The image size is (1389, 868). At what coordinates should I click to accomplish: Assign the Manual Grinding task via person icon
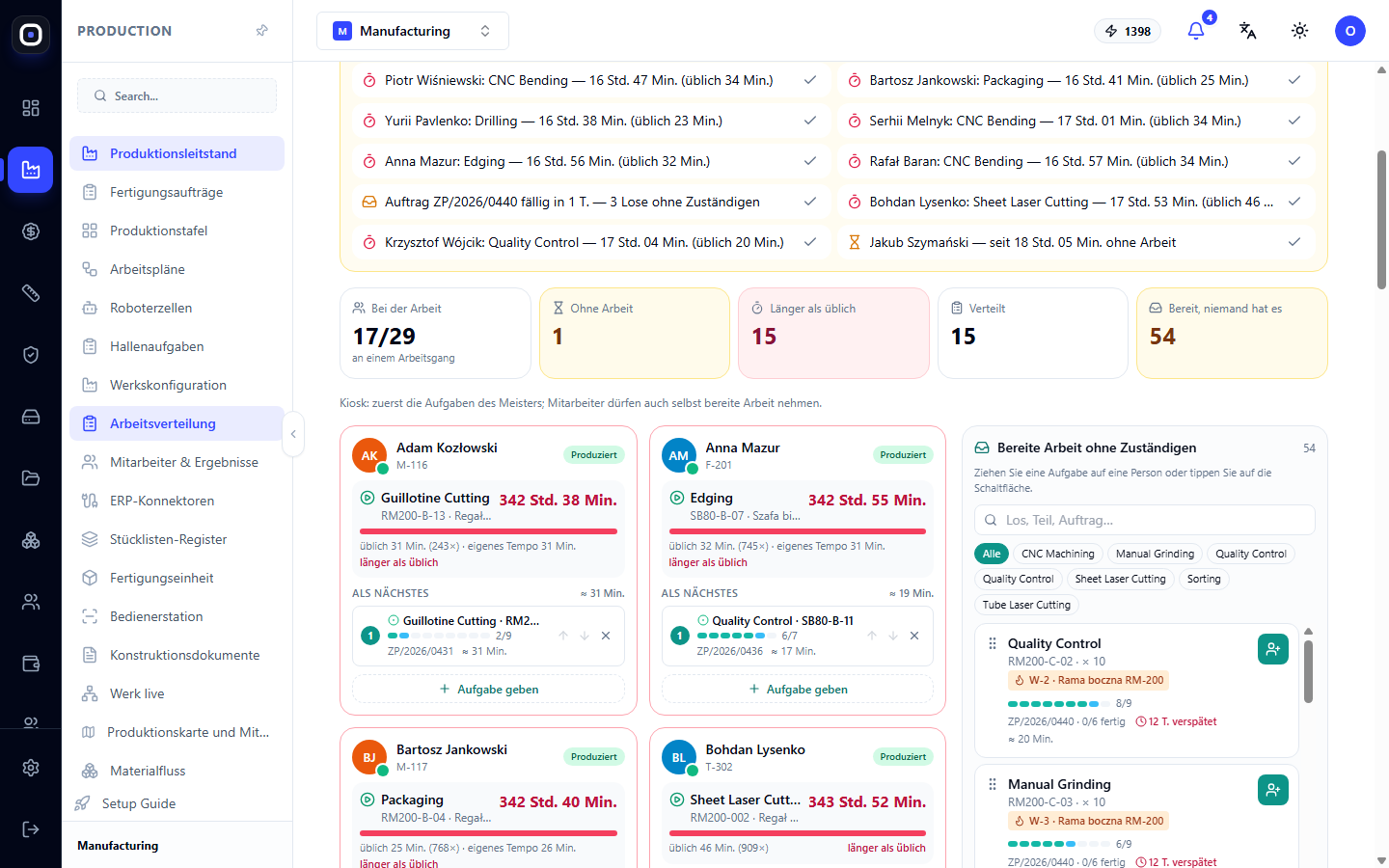point(1273,790)
